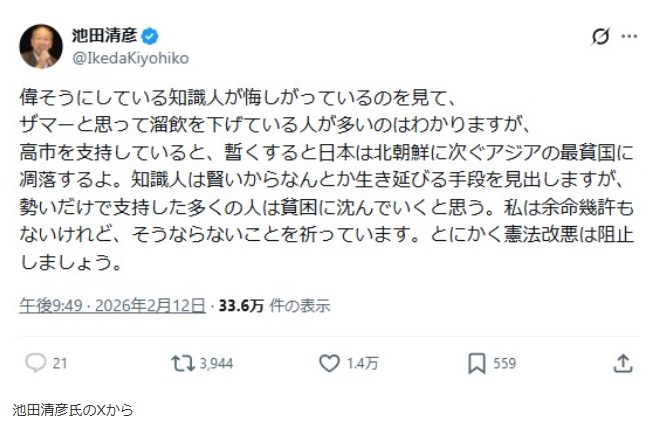The width and height of the screenshot is (655, 423).
Task: Repost using the retweet arrows icon
Action: point(182,363)
